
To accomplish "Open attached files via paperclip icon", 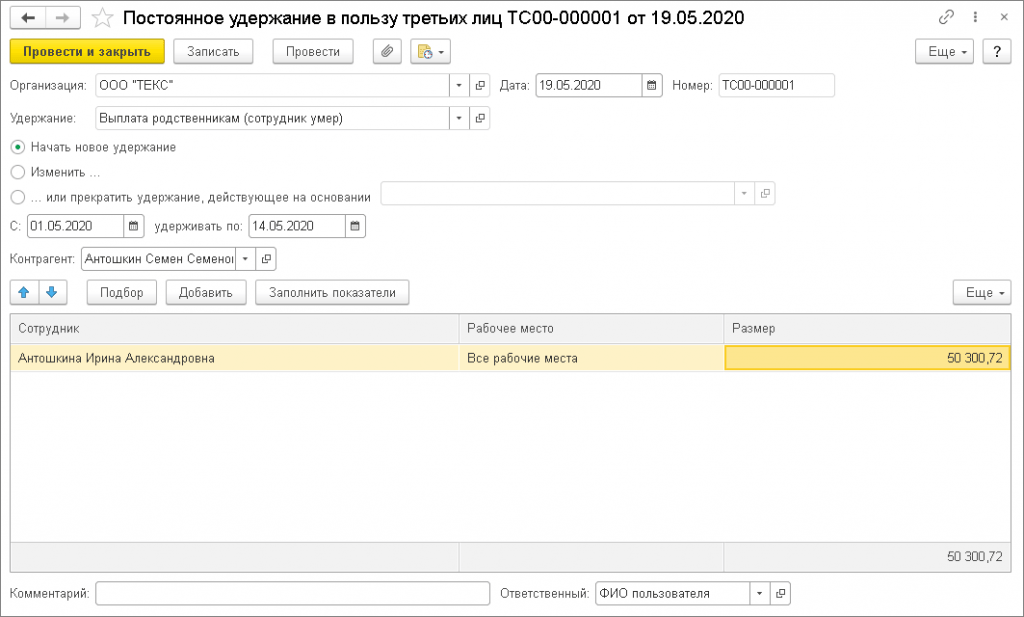I will 387,52.
